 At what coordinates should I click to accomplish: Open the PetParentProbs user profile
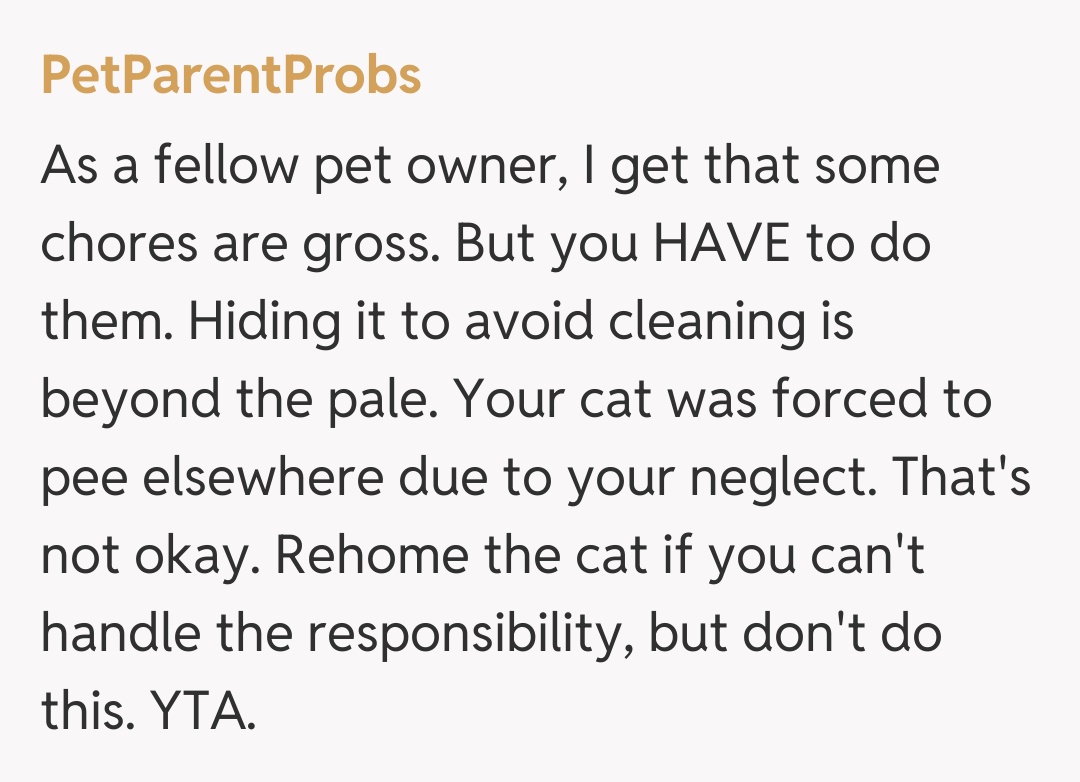[x=231, y=76]
